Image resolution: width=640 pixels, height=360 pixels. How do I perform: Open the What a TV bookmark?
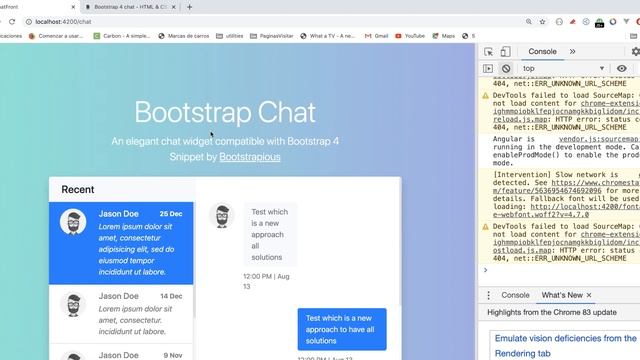(x=327, y=36)
